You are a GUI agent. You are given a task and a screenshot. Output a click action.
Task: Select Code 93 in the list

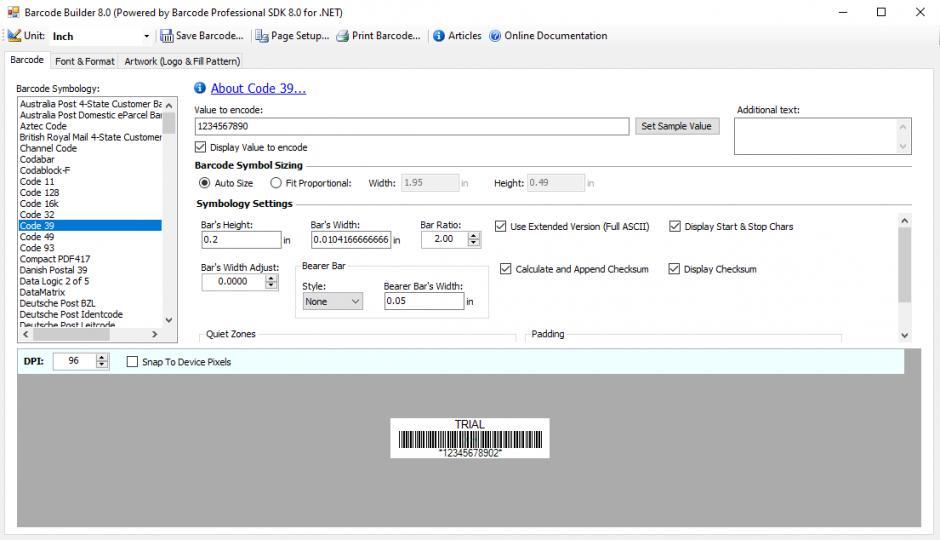37,248
